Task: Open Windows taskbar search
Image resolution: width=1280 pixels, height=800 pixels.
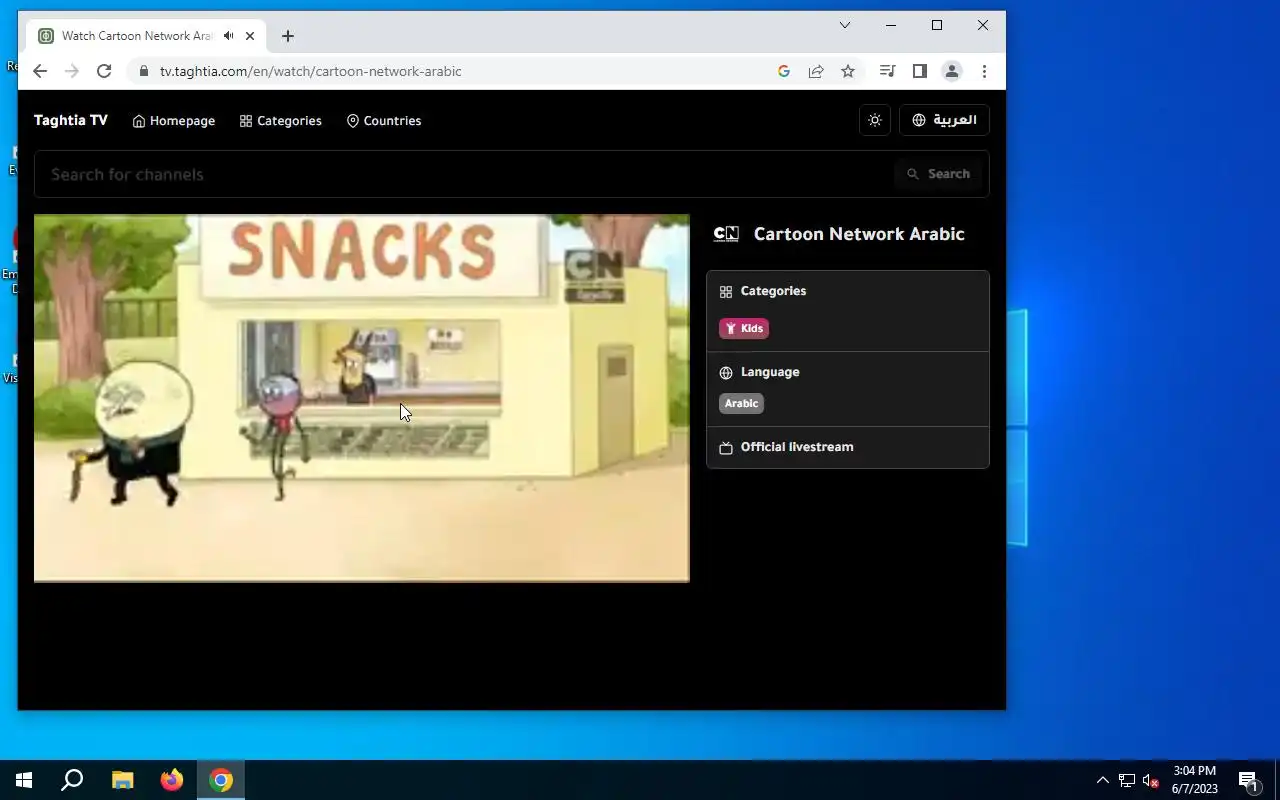Action: coord(72,780)
